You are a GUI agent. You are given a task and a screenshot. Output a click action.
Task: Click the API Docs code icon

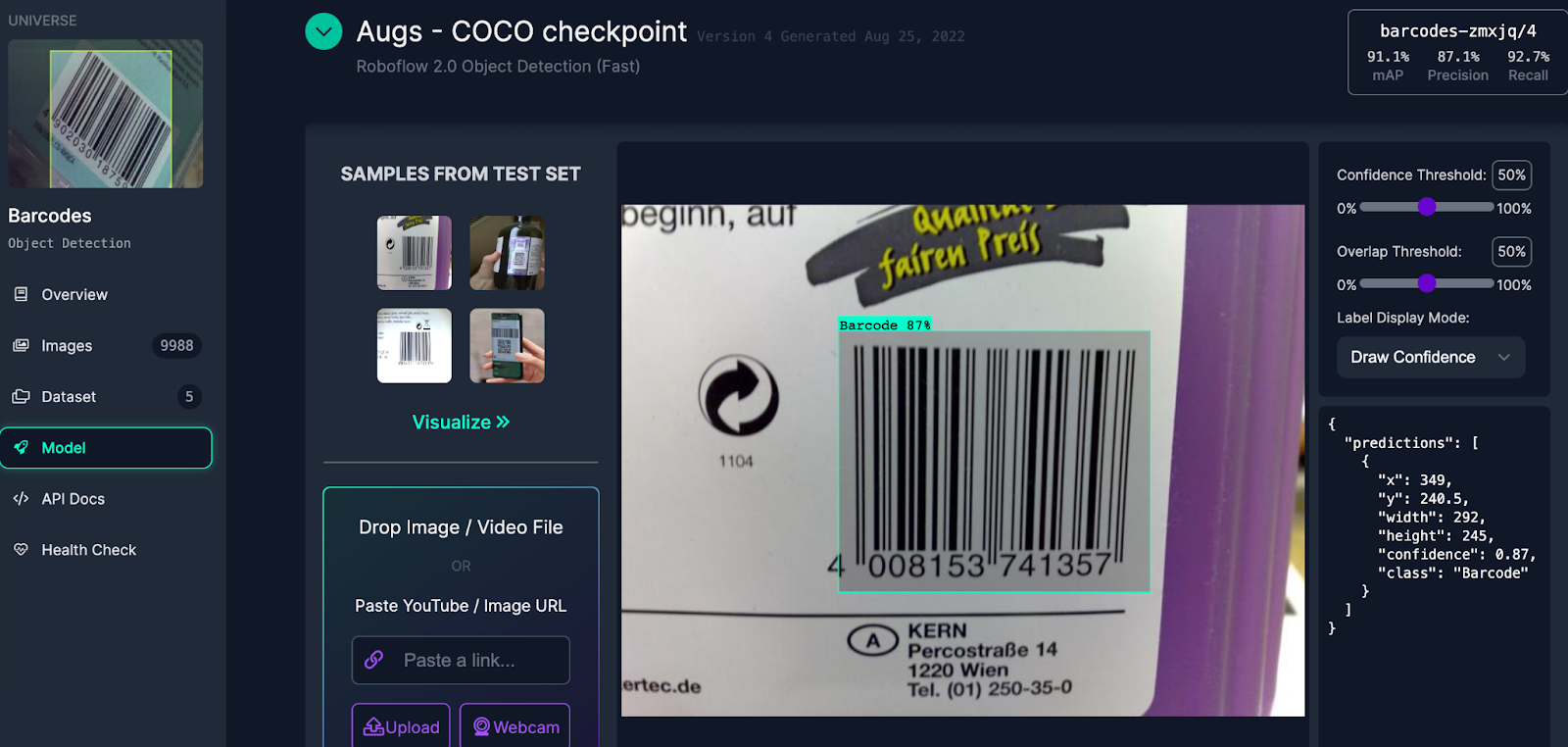point(21,498)
